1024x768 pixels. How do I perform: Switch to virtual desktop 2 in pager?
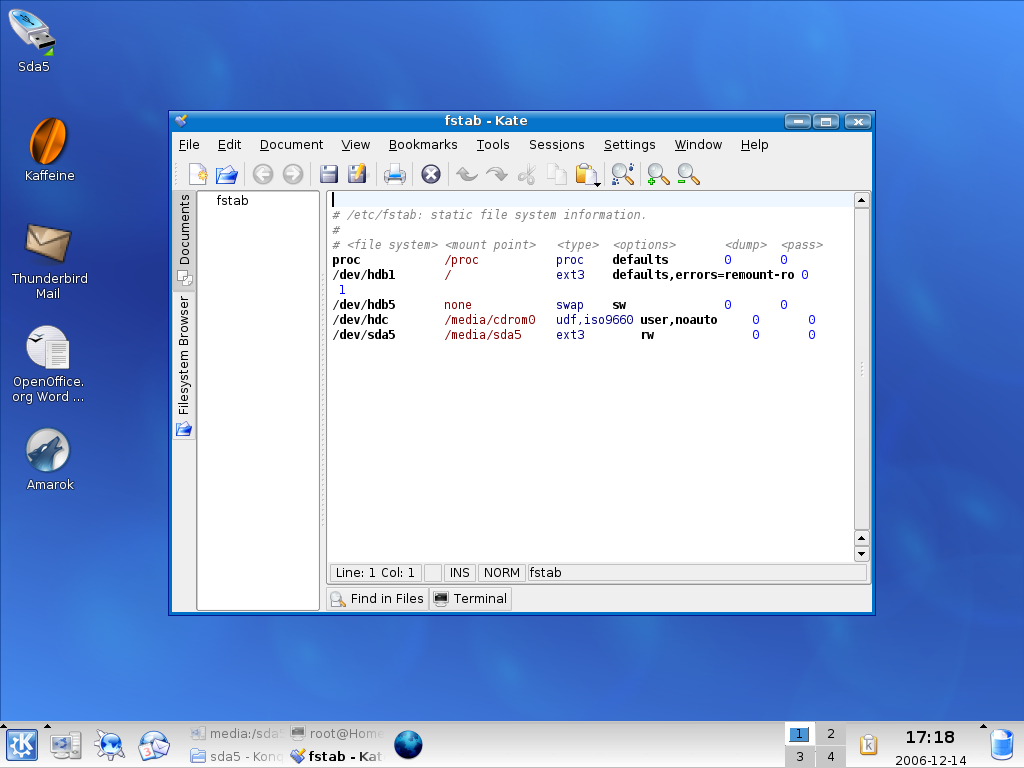[830, 734]
